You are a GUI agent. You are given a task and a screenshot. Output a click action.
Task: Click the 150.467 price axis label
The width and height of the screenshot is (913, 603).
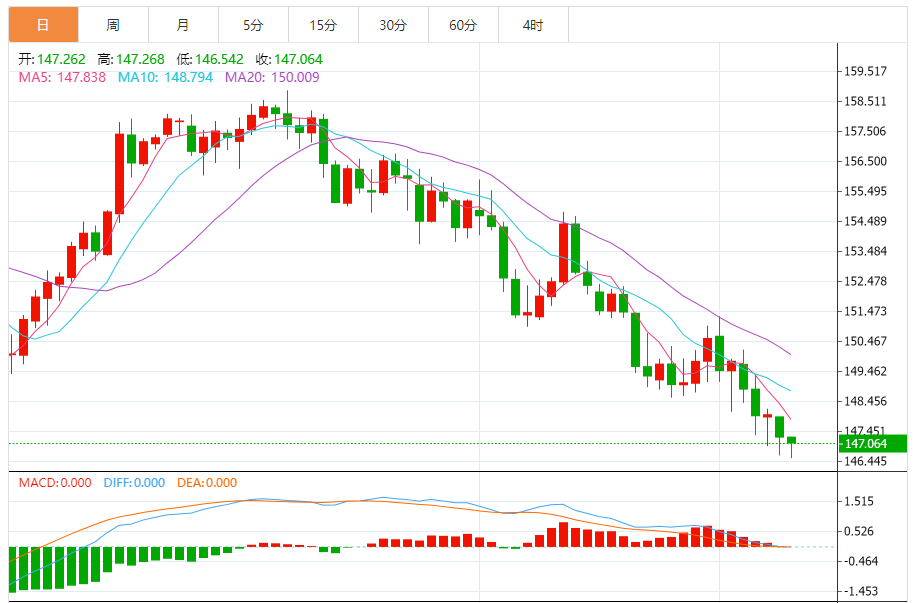coord(866,341)
